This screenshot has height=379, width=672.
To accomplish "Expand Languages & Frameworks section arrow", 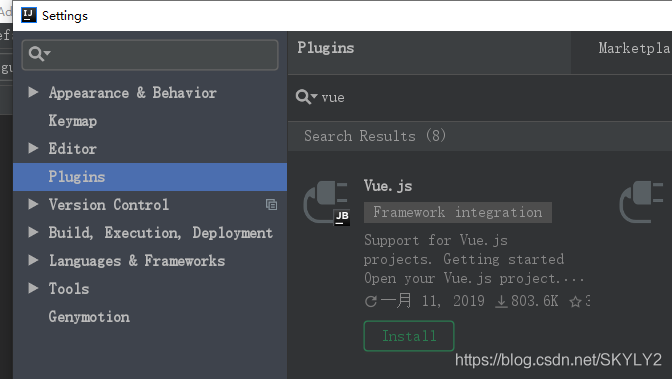I will (33, 260).
